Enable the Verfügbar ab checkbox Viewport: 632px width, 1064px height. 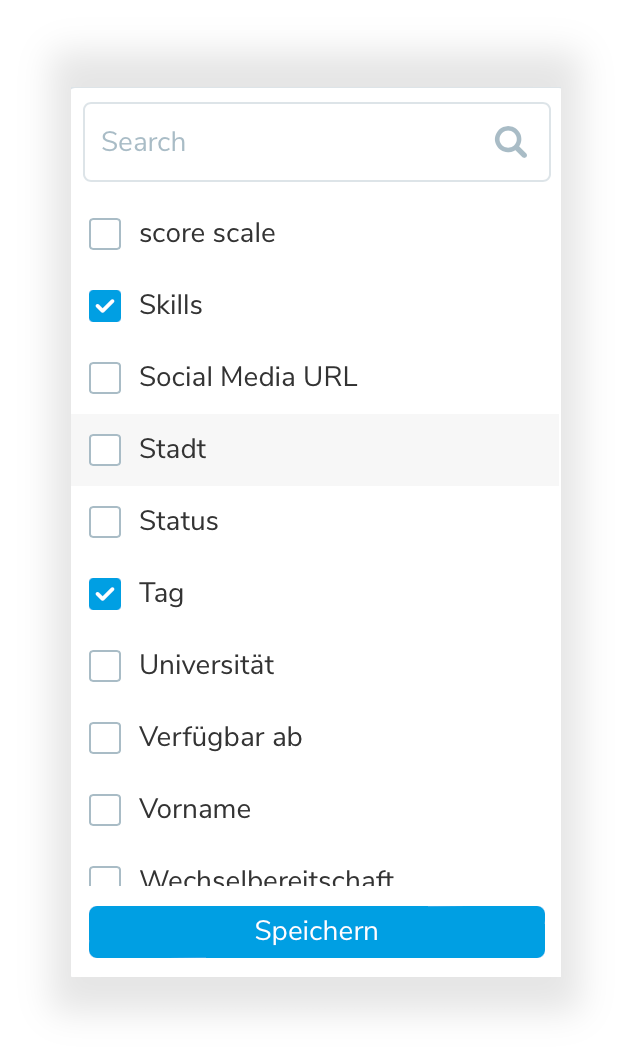point(105,738)
